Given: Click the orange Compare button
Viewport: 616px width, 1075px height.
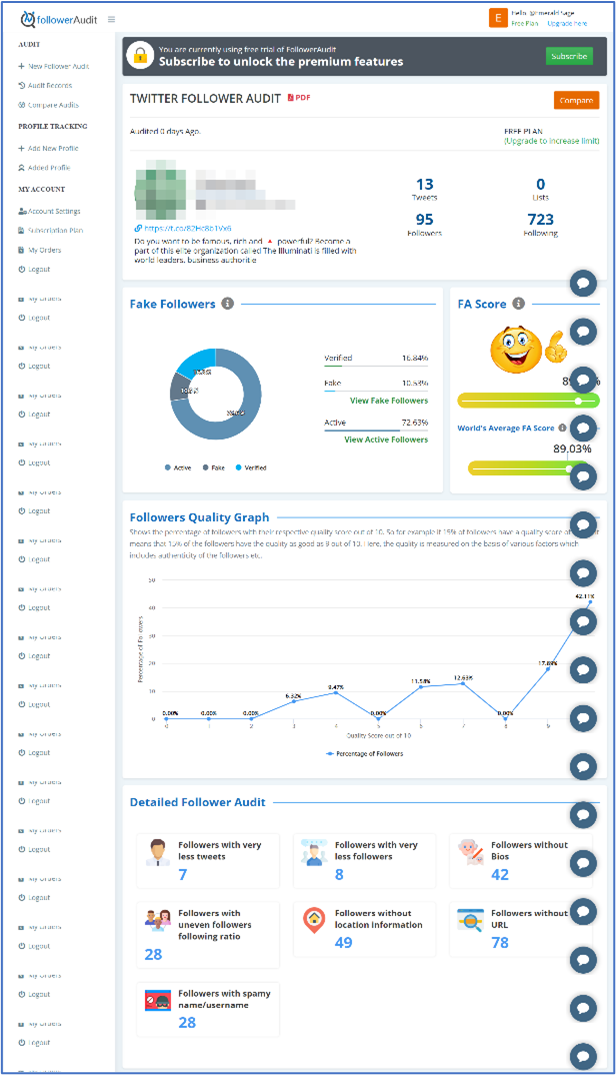Looking at the screenshot, I should pyautogui.click(x=576, y=100).
